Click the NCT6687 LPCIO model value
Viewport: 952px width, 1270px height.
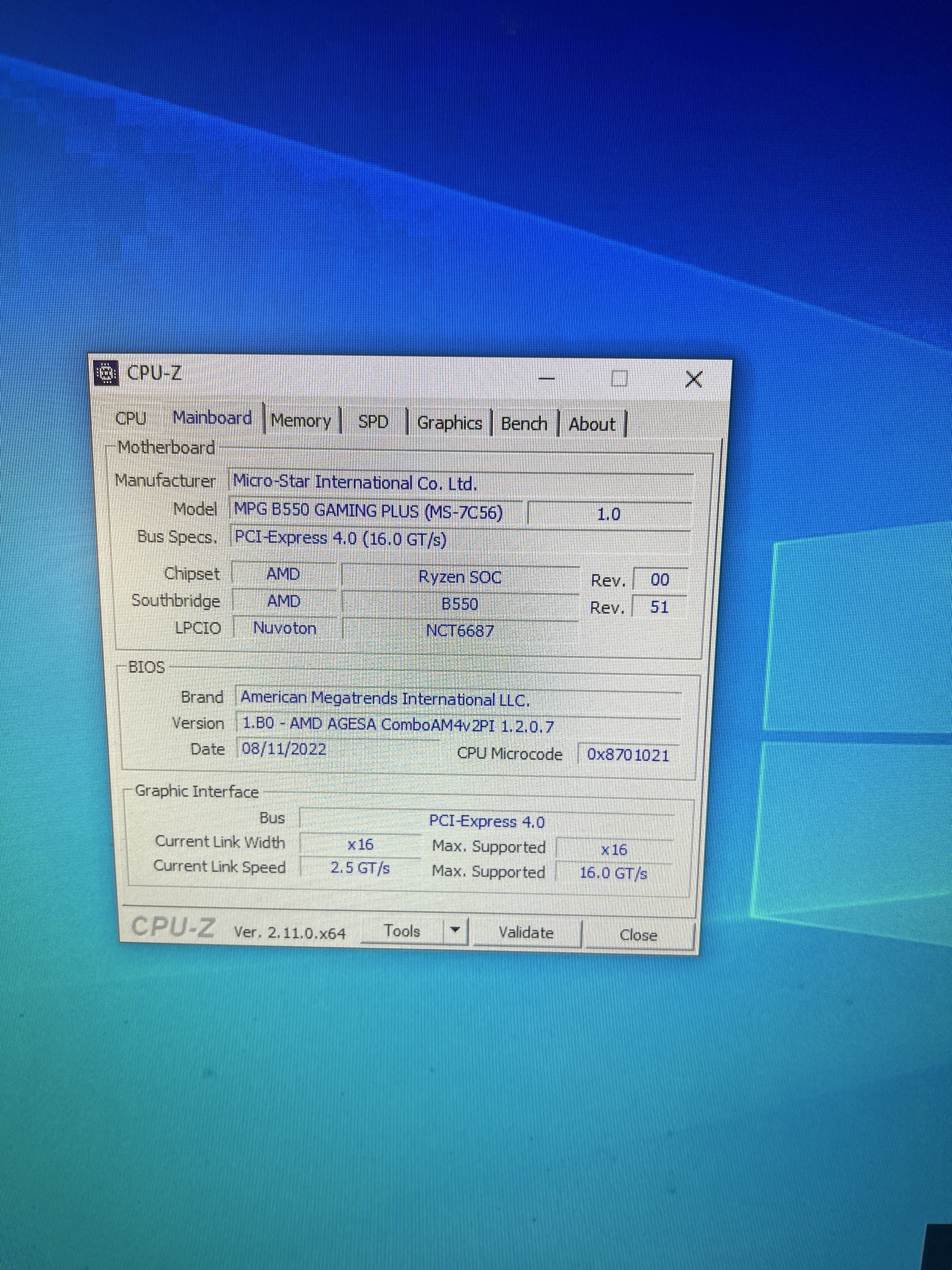coord(460,631)
